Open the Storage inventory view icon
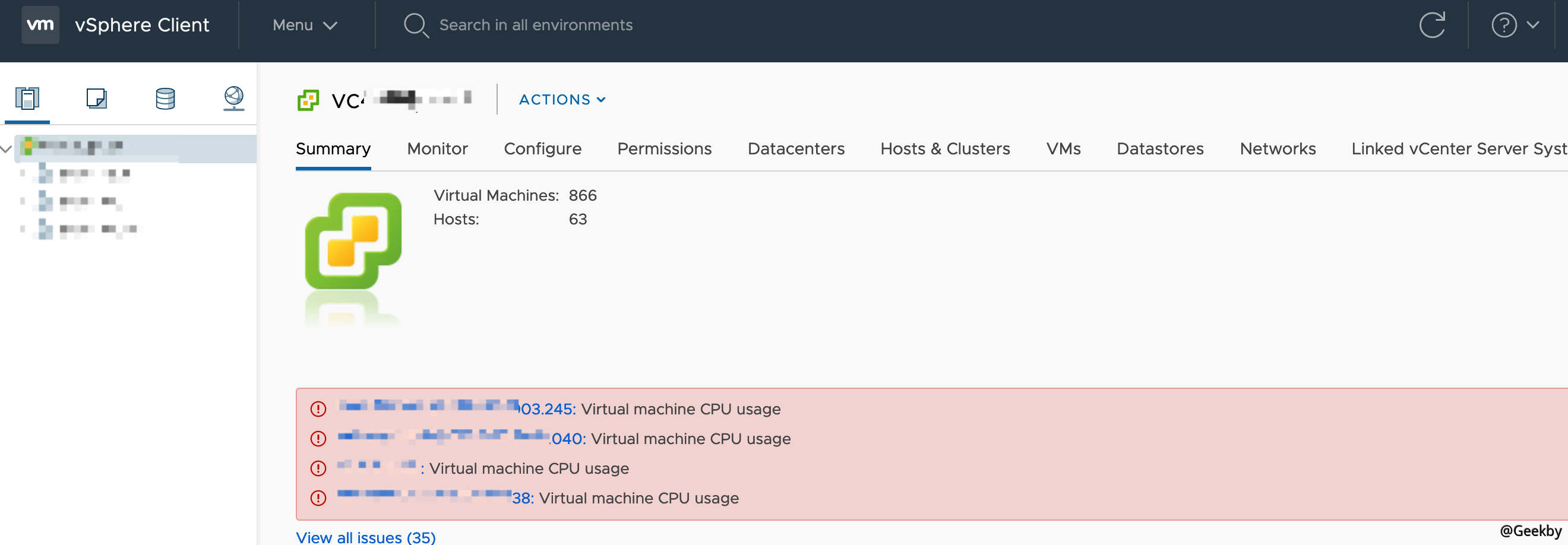Viewport: 1568px width, 545px height. point(165,98)
